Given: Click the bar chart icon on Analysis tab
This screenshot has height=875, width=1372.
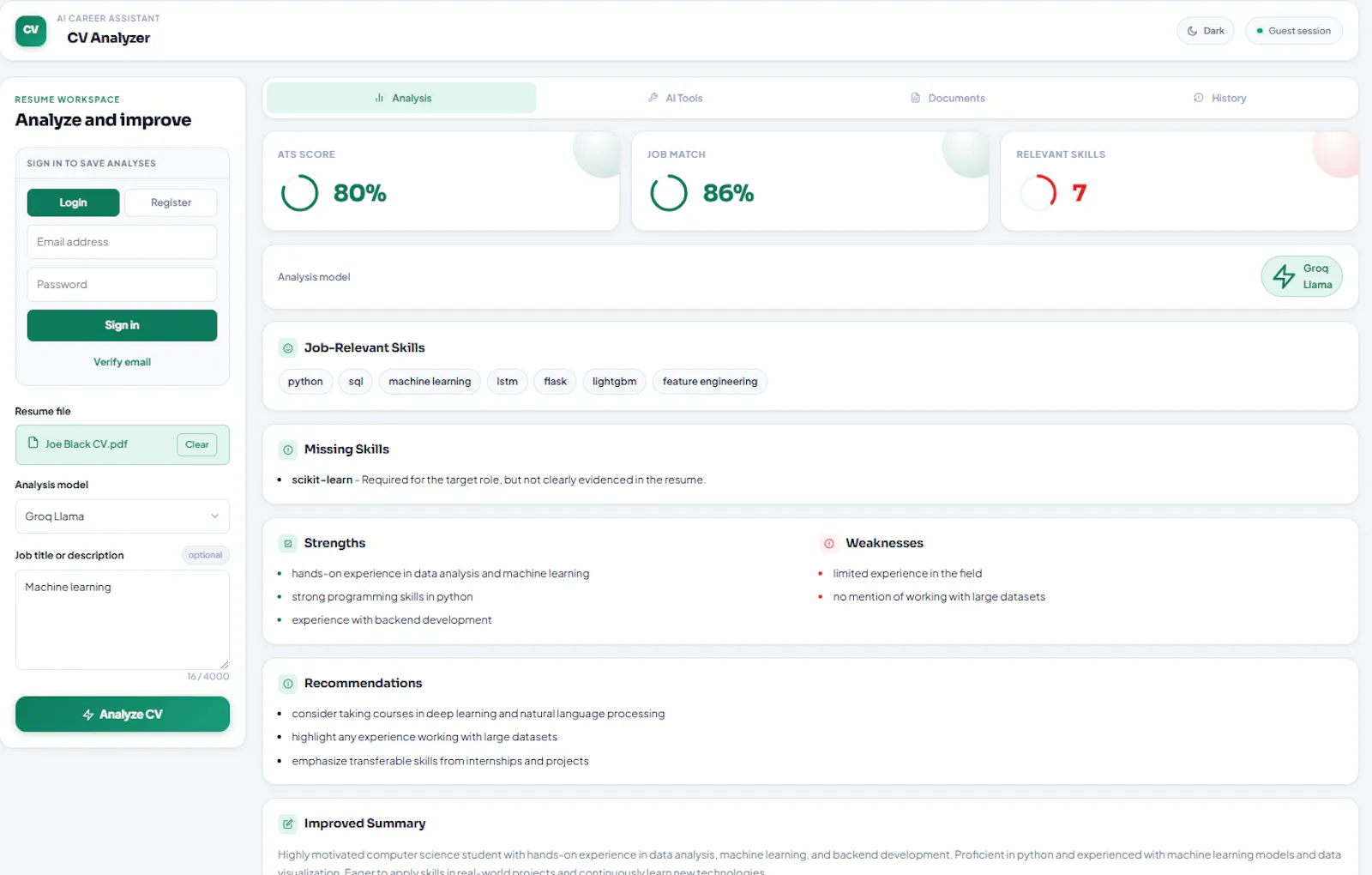Looking at the screenshot, I should click(x=379, y=98).
